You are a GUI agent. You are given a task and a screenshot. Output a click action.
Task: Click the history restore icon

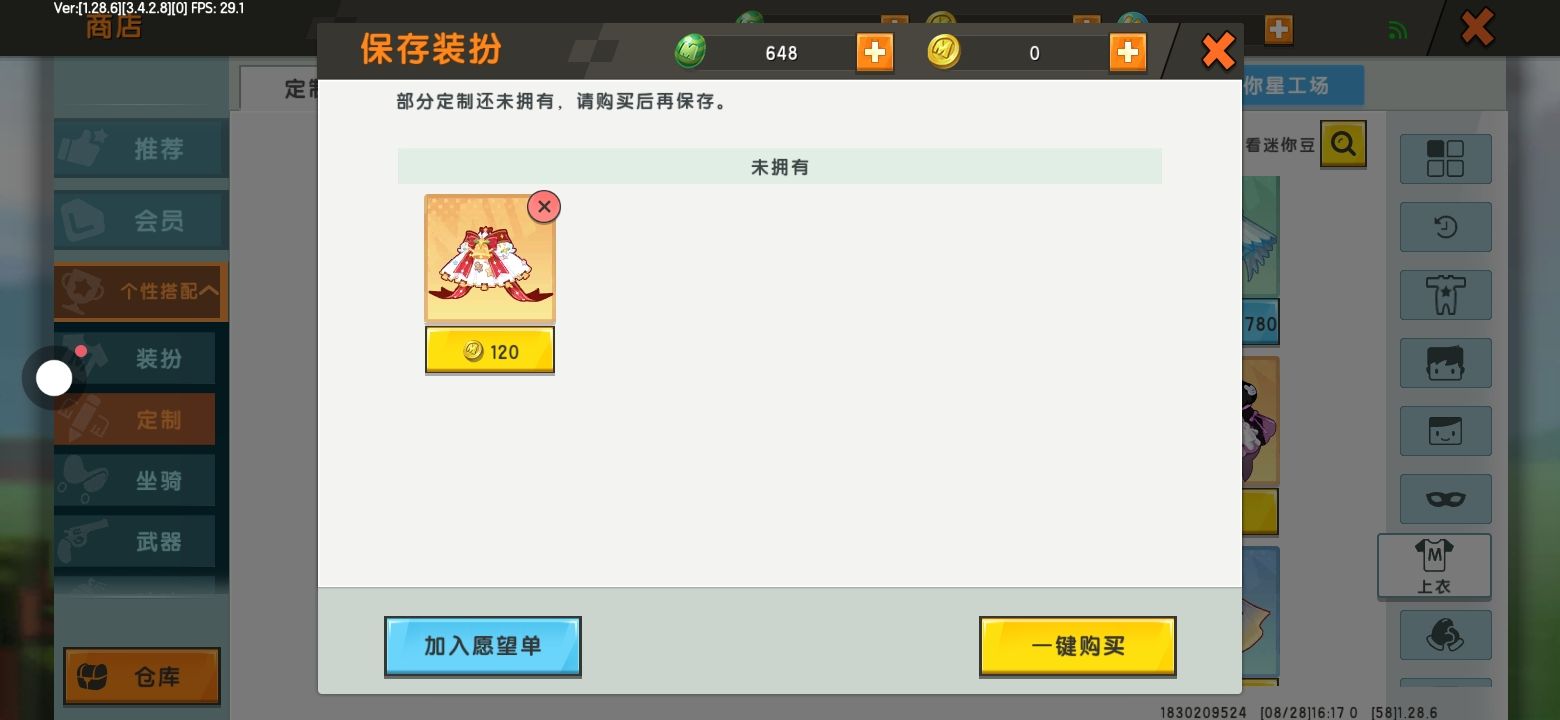tap(1445, 227)
